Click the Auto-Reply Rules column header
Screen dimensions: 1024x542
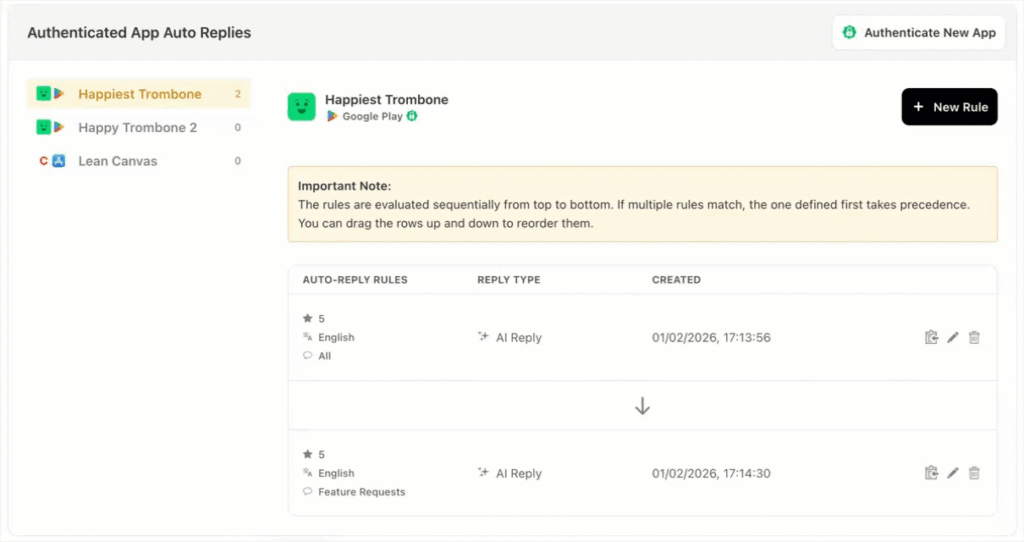(355, 280)
